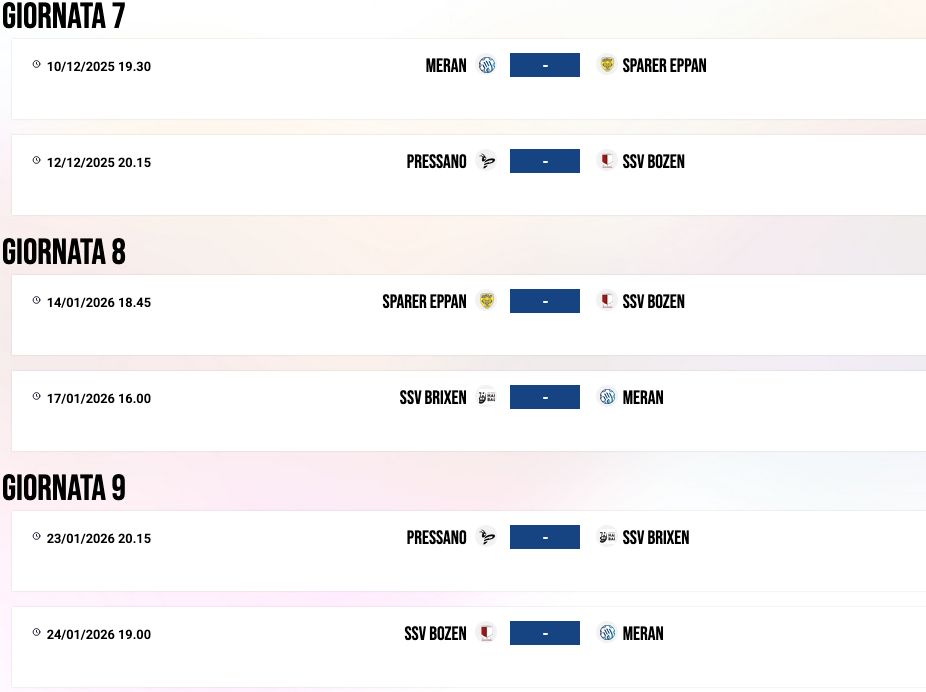
Task: Open score box for Meran vs Sparer Eppan
Action: (x=545, y=65)
